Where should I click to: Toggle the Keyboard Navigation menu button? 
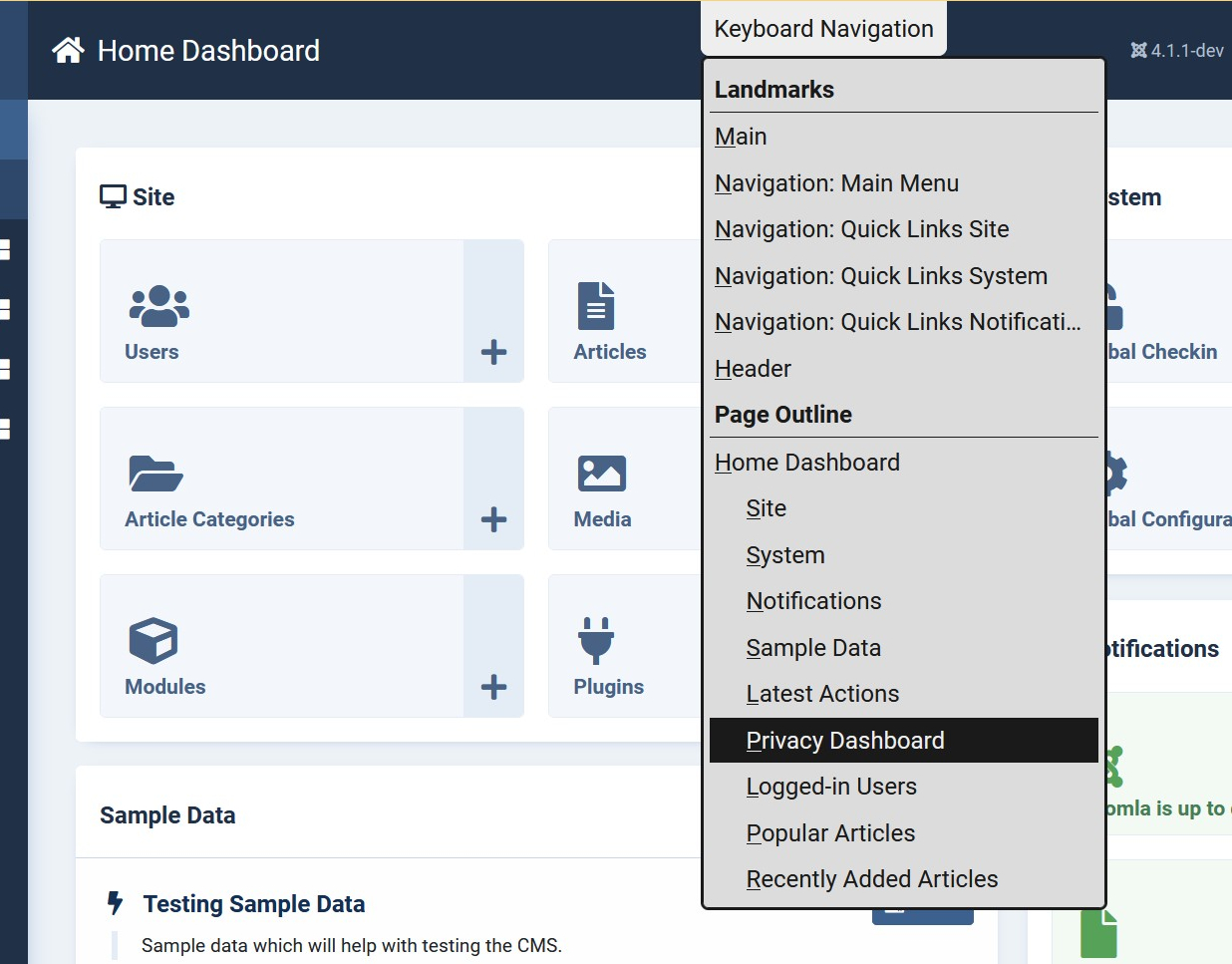pos(823,29)
